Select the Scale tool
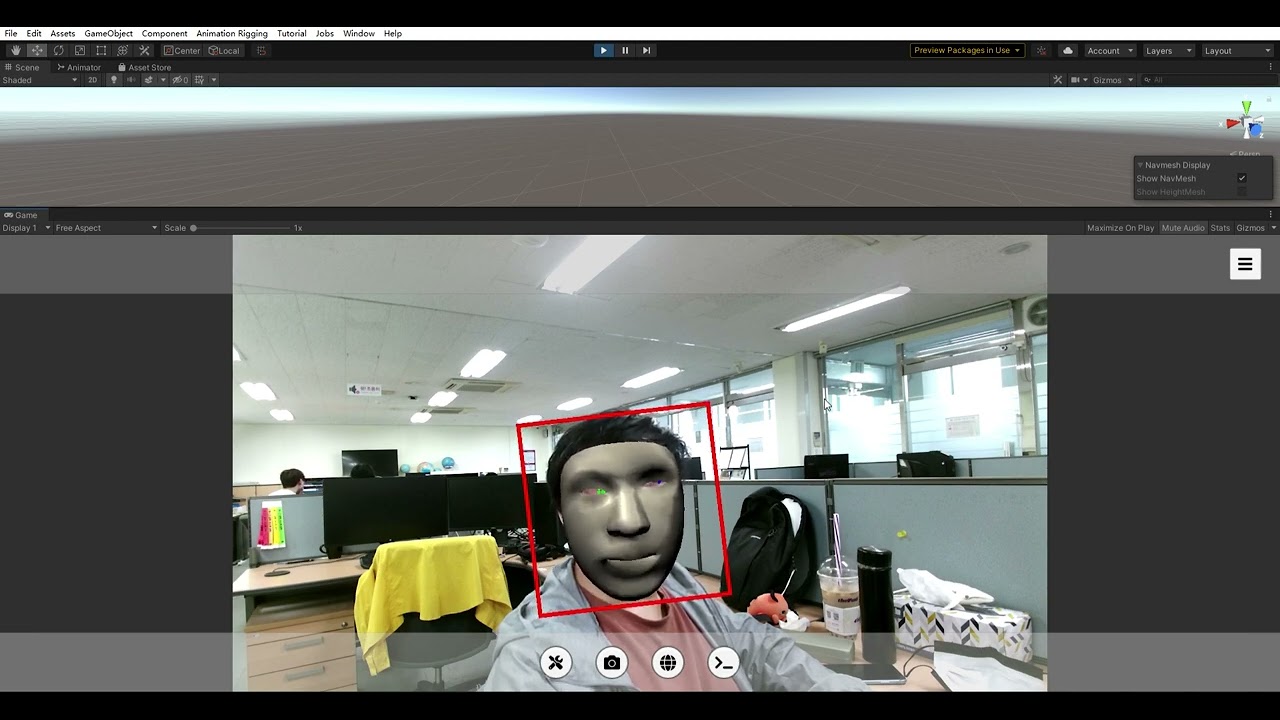Screen dimensions: 1280x720 (80, 50)
